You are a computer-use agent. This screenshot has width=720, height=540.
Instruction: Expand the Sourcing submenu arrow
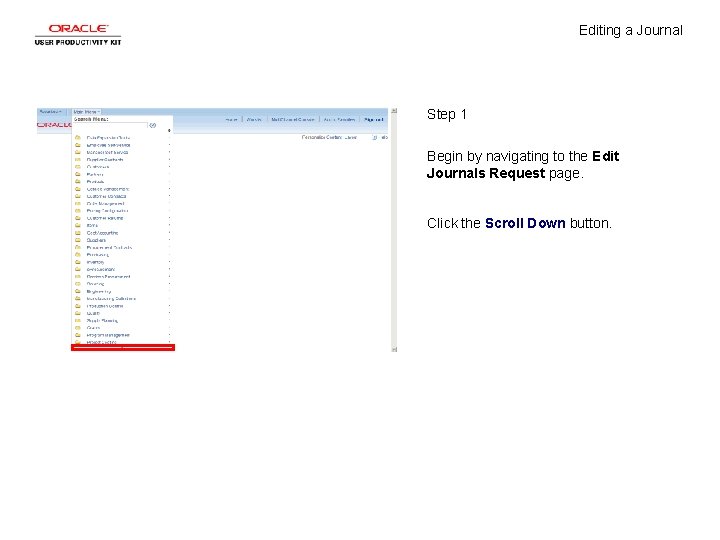169,284
